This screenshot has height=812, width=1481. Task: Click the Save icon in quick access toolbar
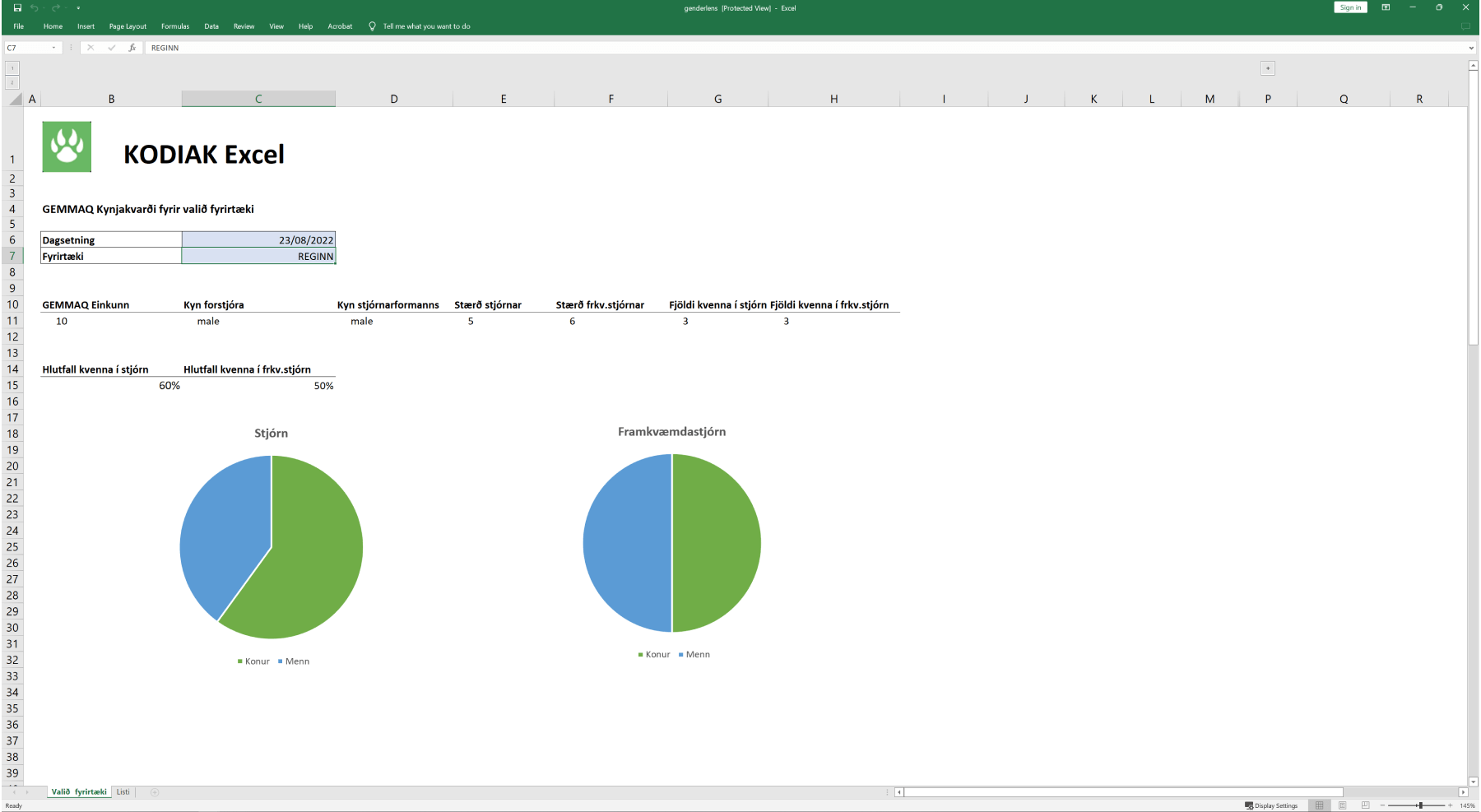pyautogui.click(x=17, y=7)
